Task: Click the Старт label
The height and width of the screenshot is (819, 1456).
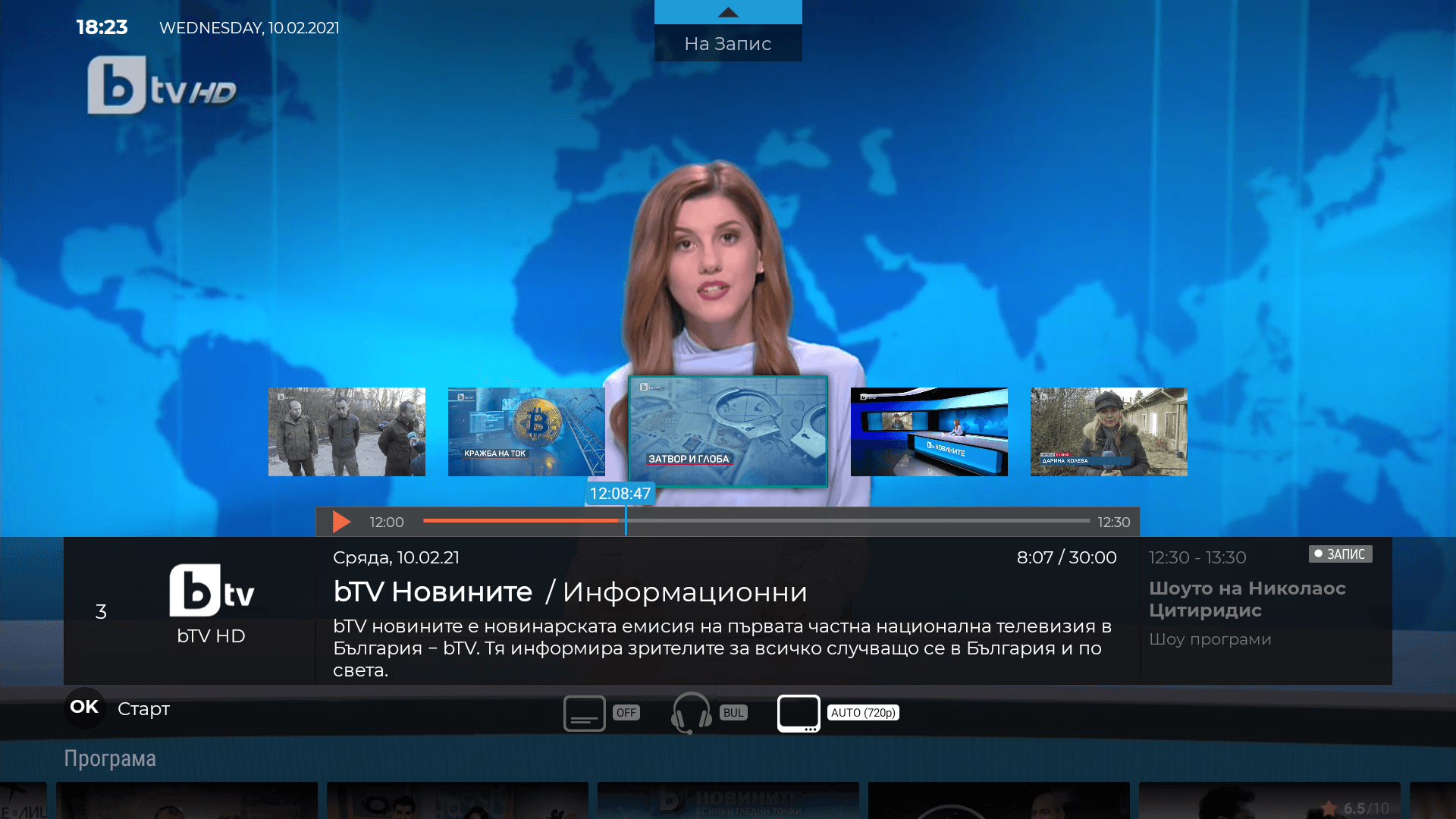Action: tap(143, 709)
